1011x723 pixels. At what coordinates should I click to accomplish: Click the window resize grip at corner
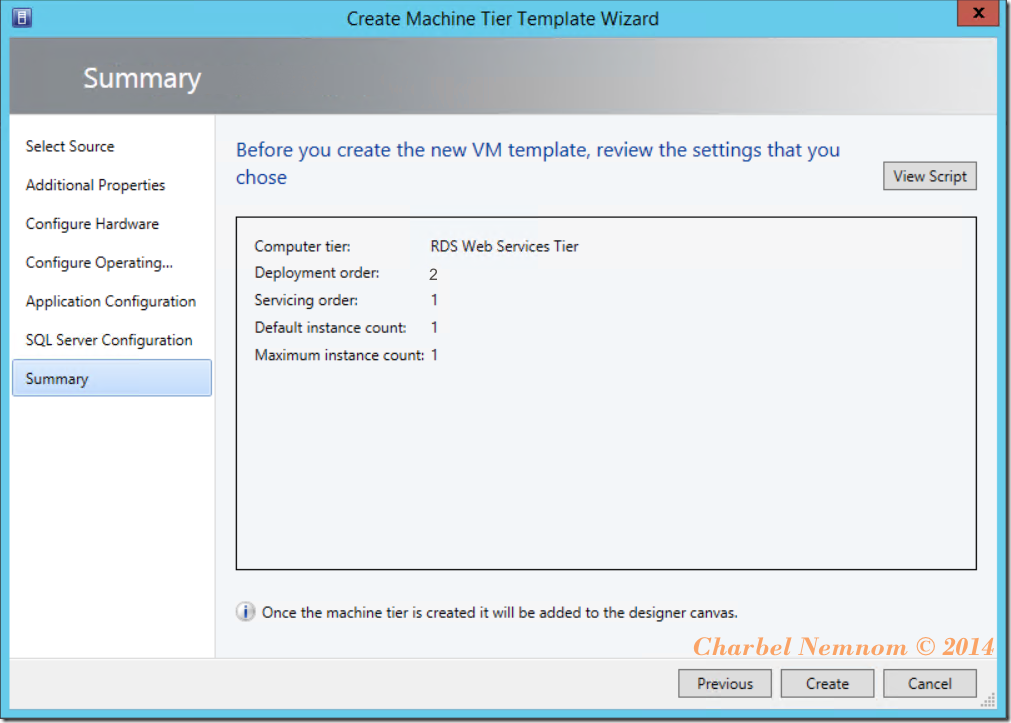click(x=988, y=700)
